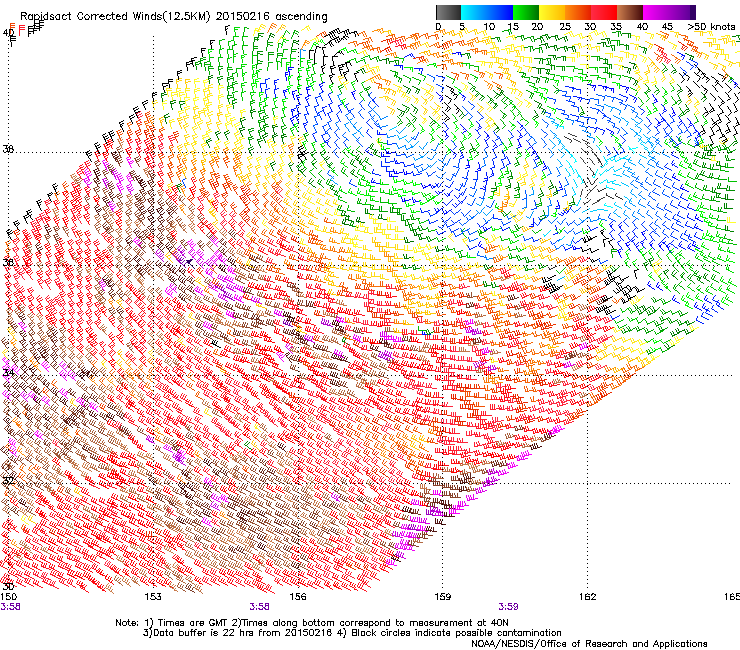Click the longitude label '156'
This screenshot has height=650, width=740.
[298, 597]
